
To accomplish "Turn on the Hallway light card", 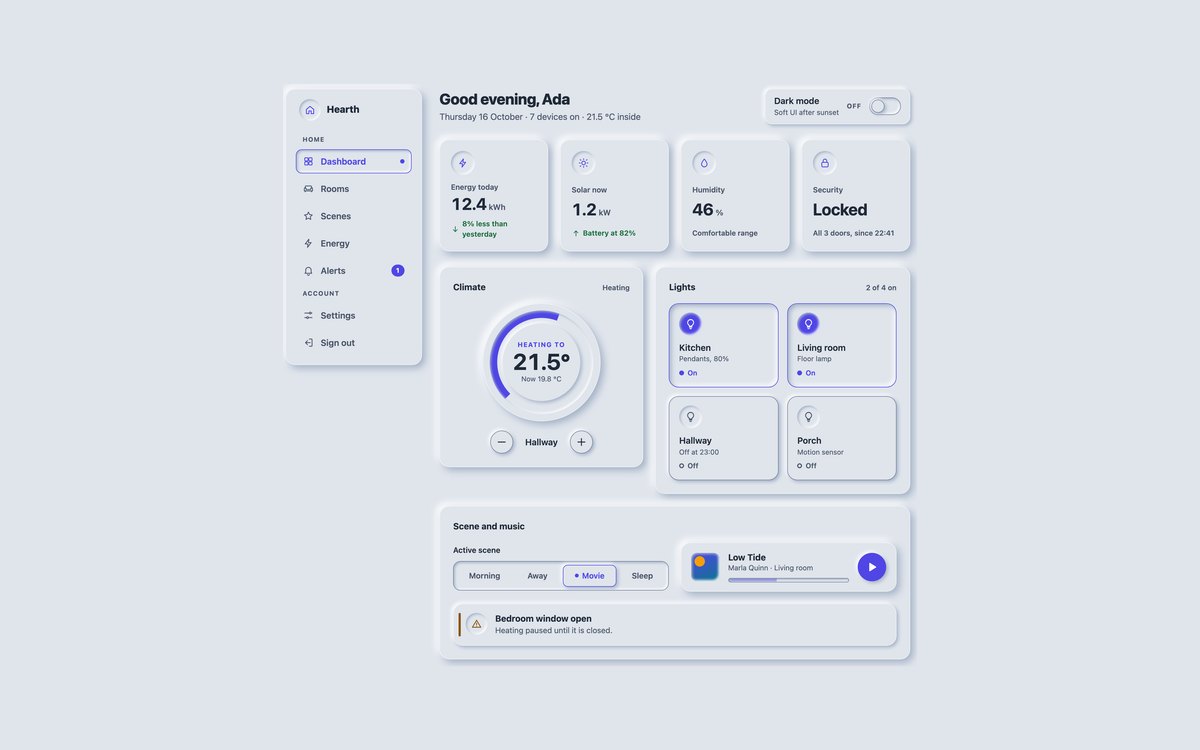I will pos(723,438).
